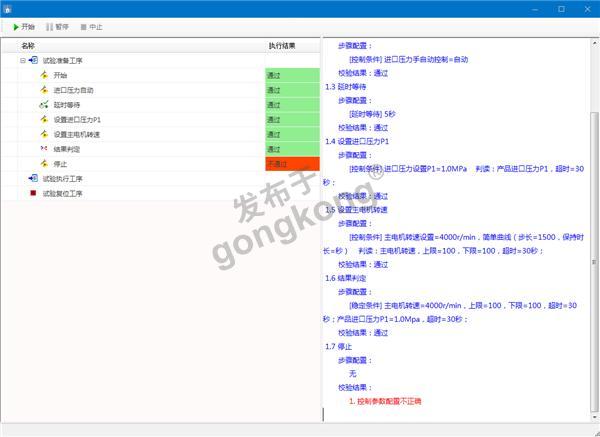Click the 试验执行工序 process icon
Screen dimensions: 600x437
pyautogui.click(x=33, y=178)
